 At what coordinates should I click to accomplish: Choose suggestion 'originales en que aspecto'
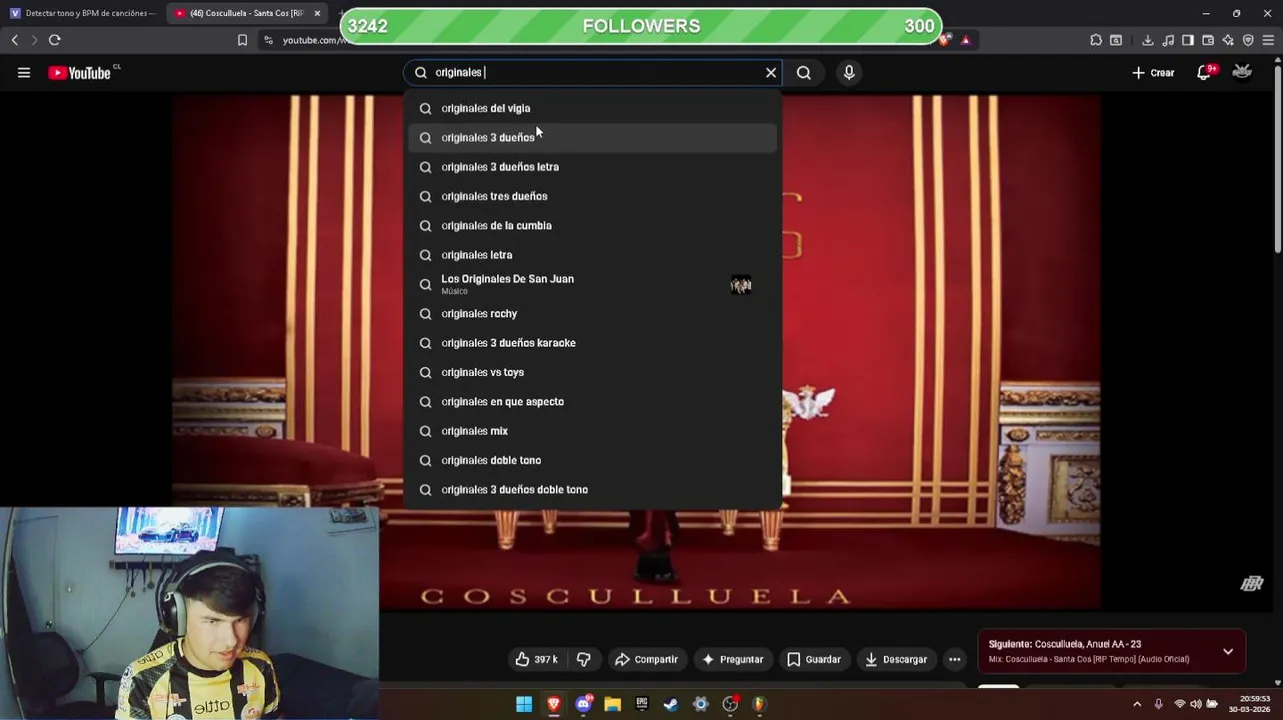(593, 401)
